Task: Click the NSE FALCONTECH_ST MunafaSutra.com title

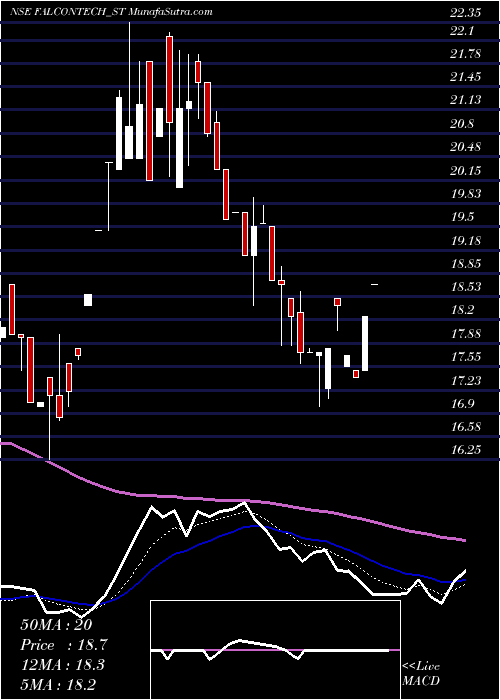Action: coord(111,12)
